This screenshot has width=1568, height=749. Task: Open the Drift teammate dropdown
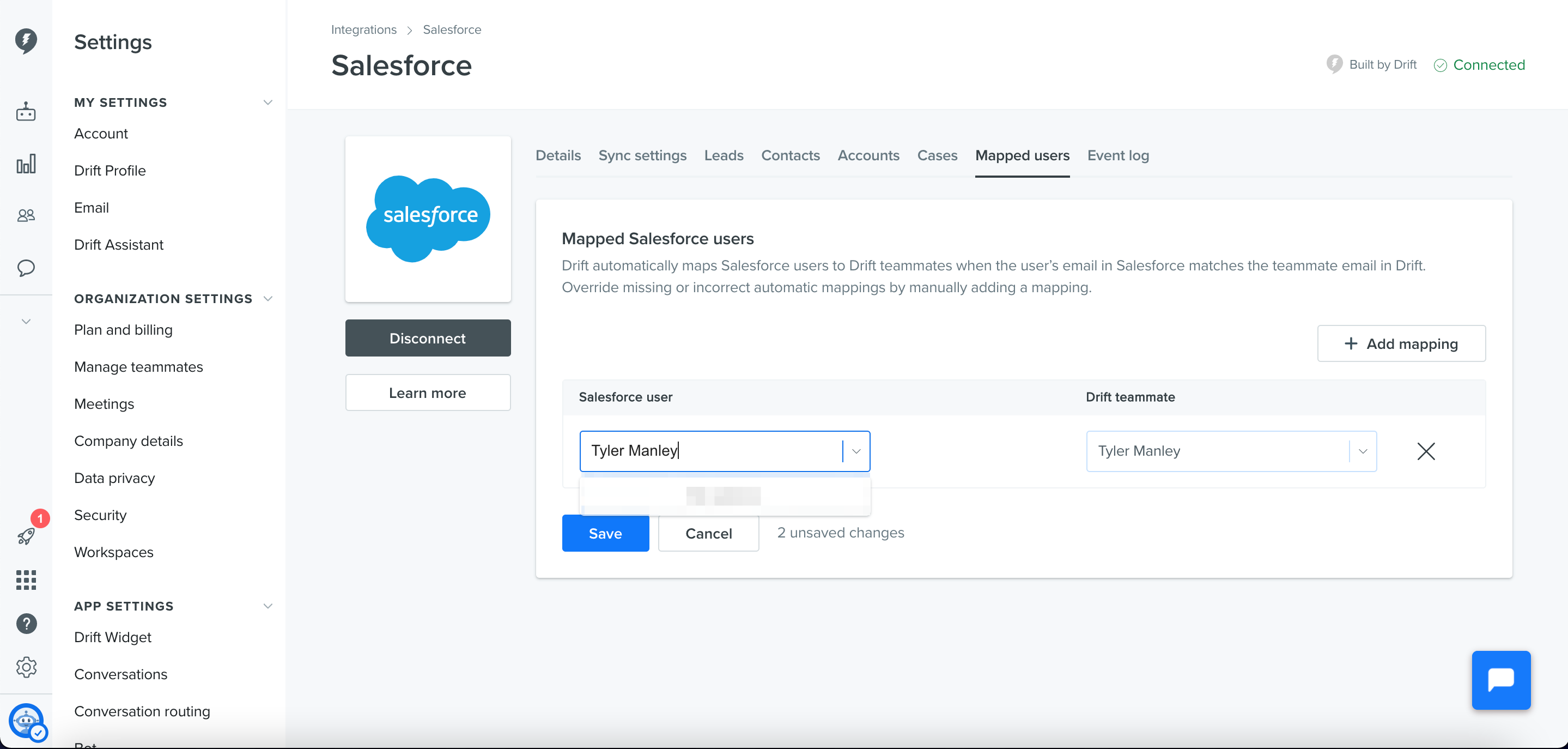[1231, 451]
